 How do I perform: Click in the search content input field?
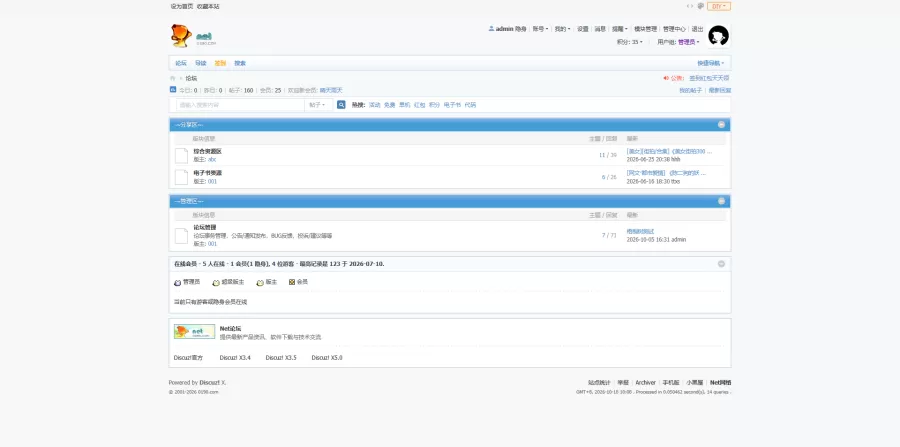[240, 105]
